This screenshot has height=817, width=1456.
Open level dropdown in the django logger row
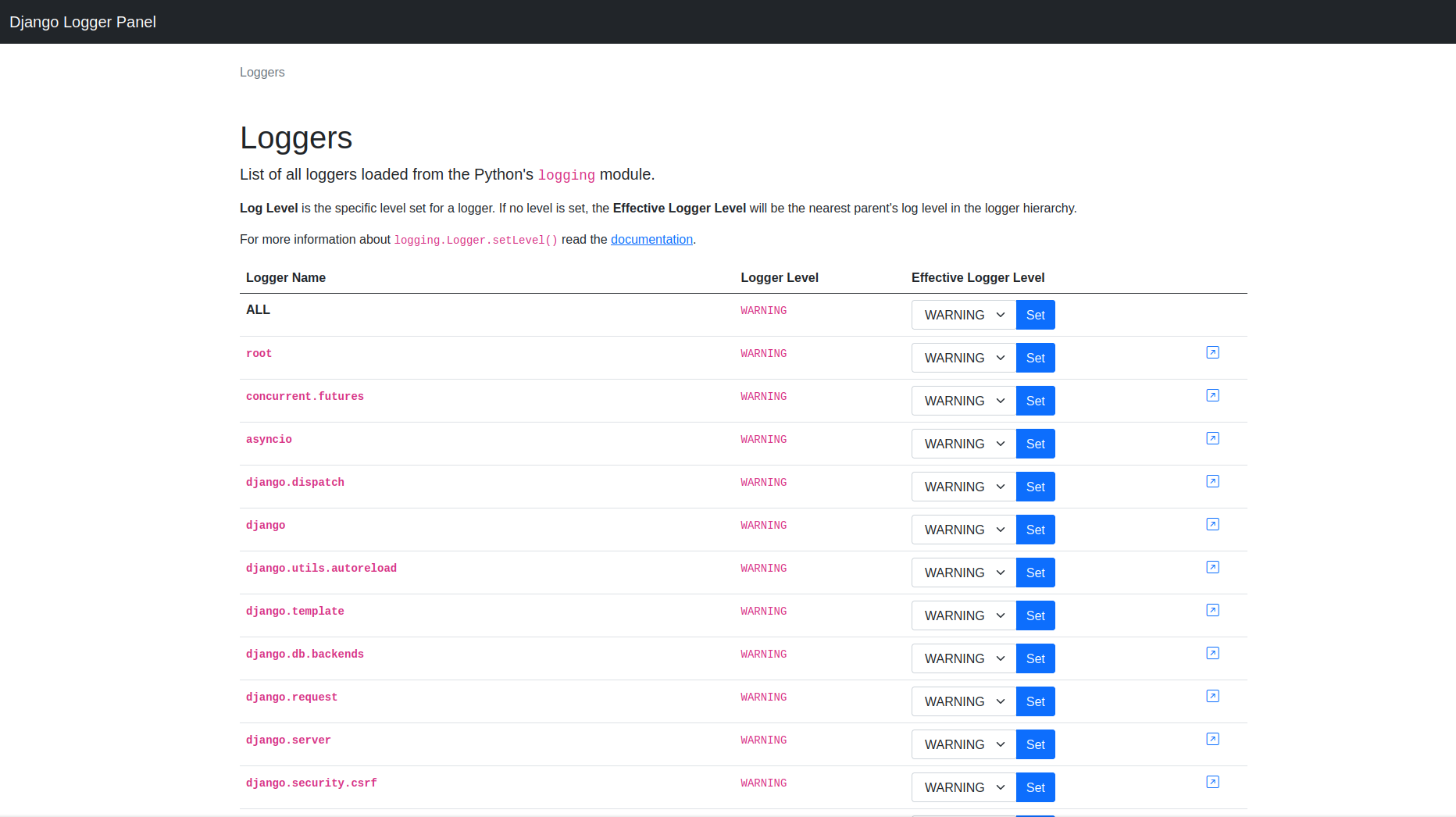[964, 530]
